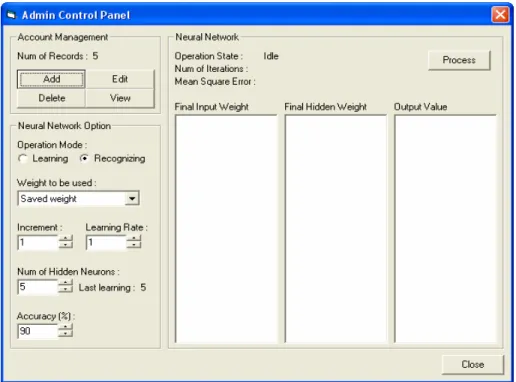
Task: Close the Admin Control Panel window
Action: pyautogui.click(x=500, y=15)
